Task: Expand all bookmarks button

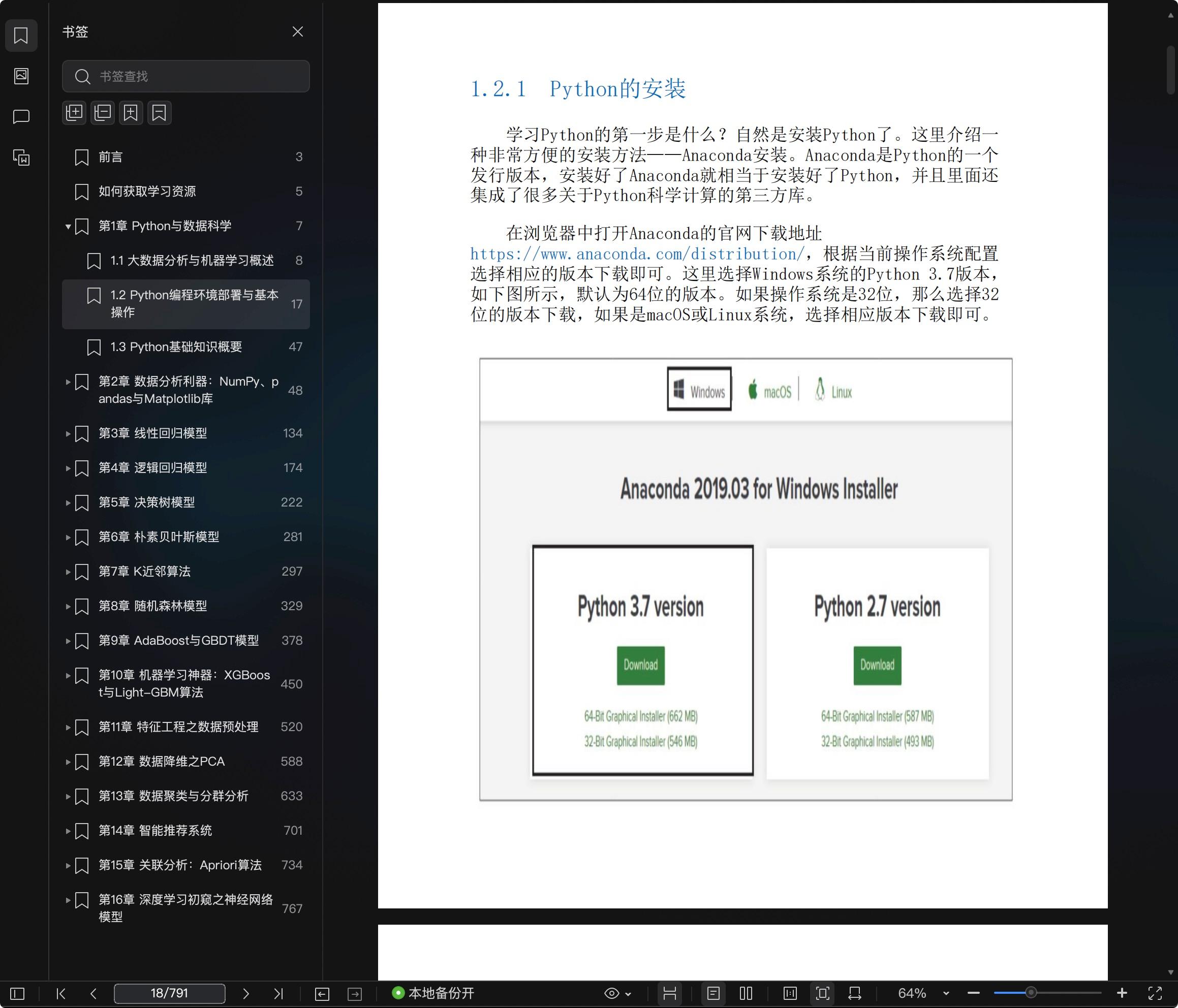Action: tap(74, 113)
